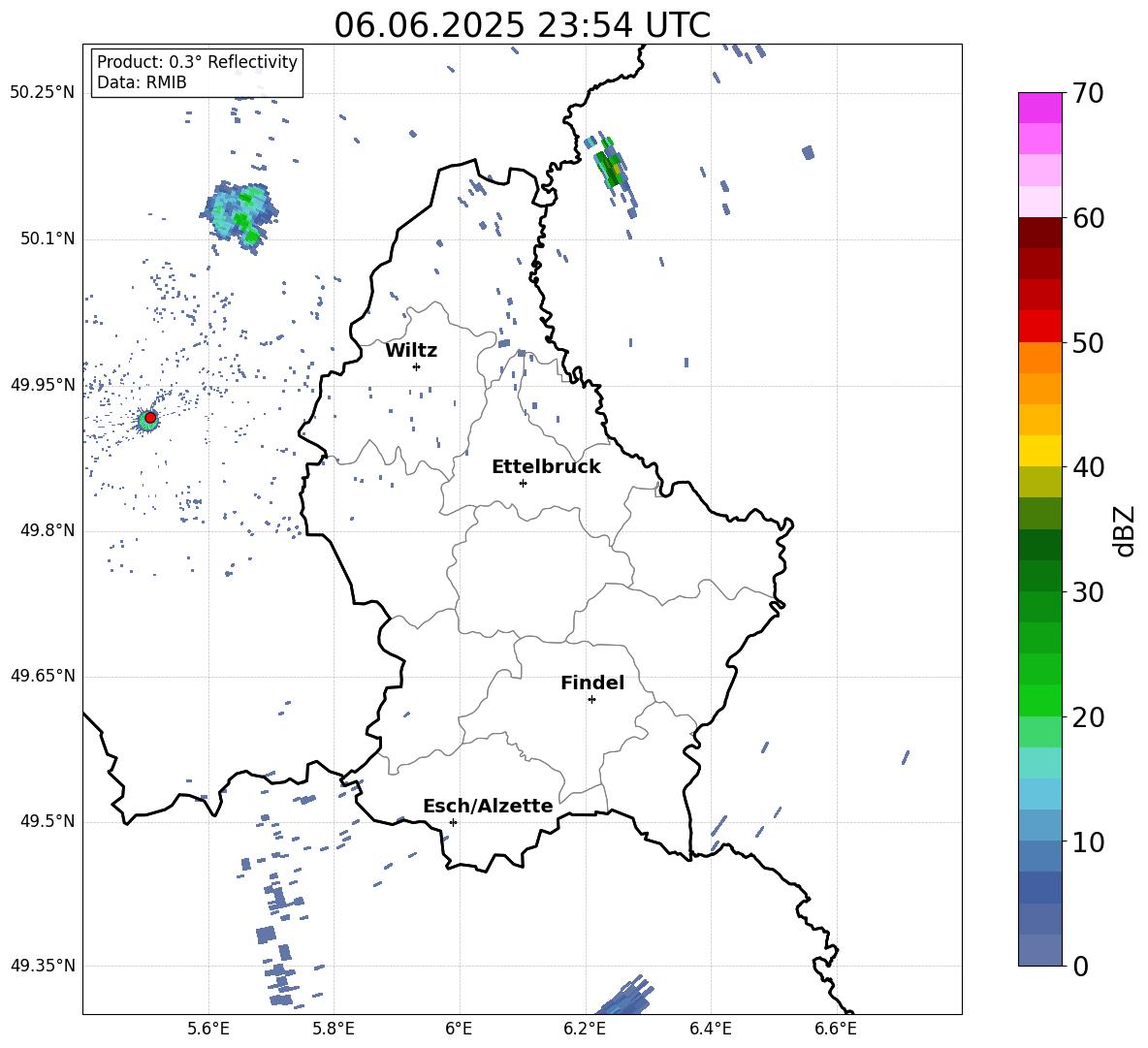1148x1048 pixels.
Task: Click the 49.65°N latitude label
Action: 43,676
